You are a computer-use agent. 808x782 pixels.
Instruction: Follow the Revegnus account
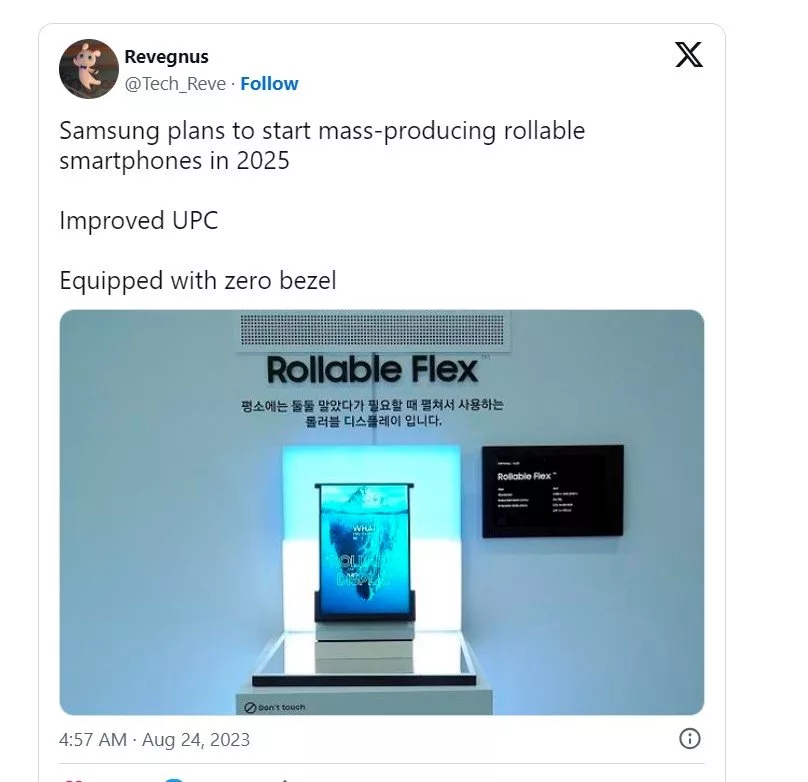(x=269, y=83)
